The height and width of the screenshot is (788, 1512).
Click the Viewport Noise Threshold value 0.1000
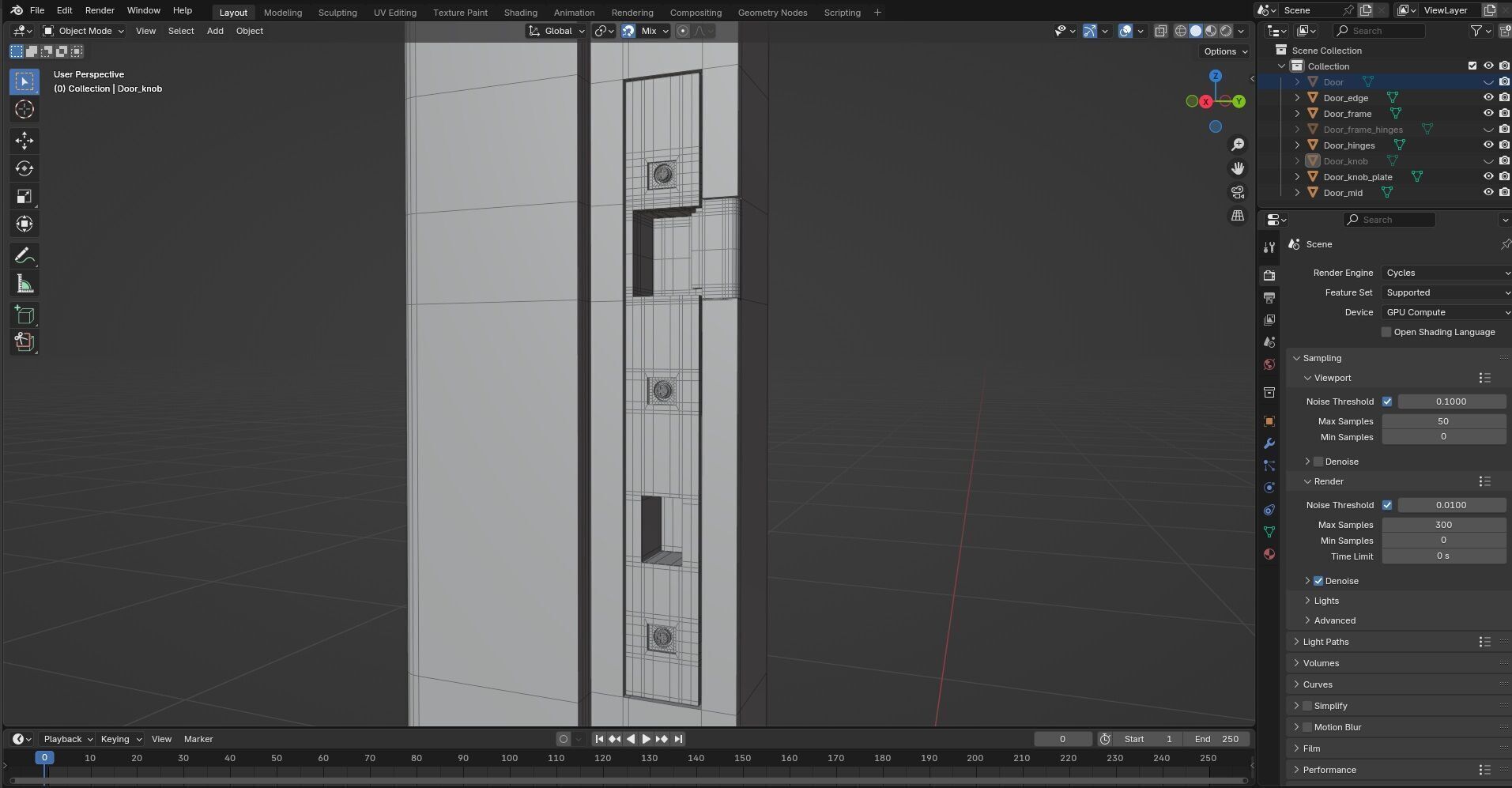click(1451, 402)
